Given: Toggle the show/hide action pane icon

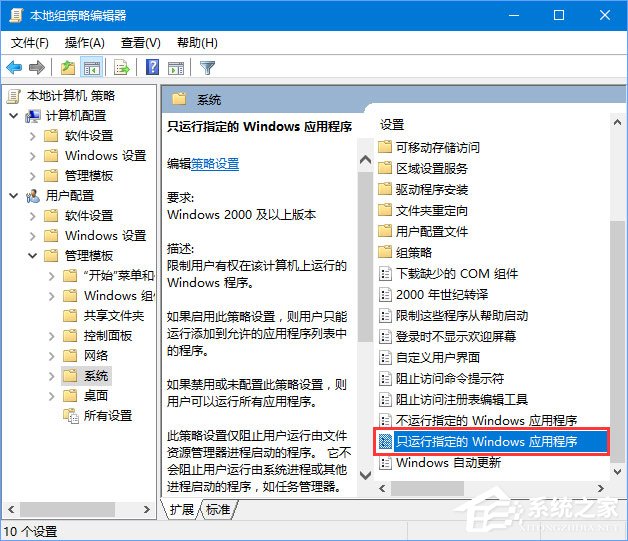Looking at the screenshot, I should coord(176,67).
